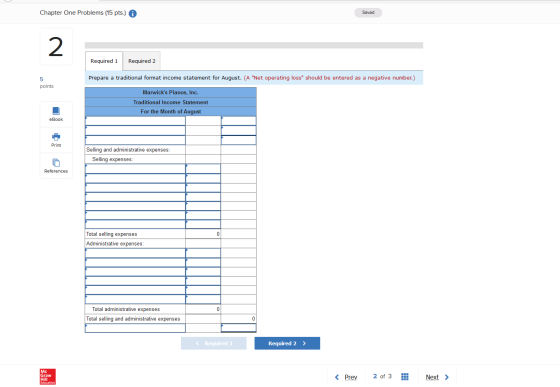Click the amount field for first selling expense row
The height and width of the screenshot is (387, 560).
pyautogui.click(x=203, y=169)
